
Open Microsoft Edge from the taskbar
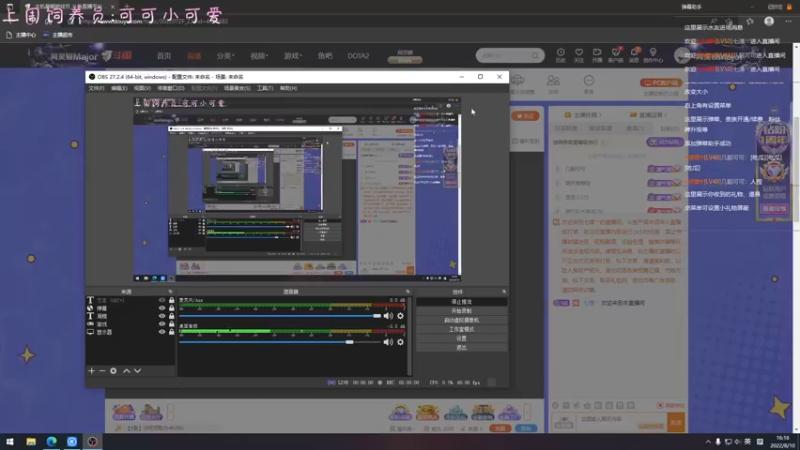click(x=52, y=441)
